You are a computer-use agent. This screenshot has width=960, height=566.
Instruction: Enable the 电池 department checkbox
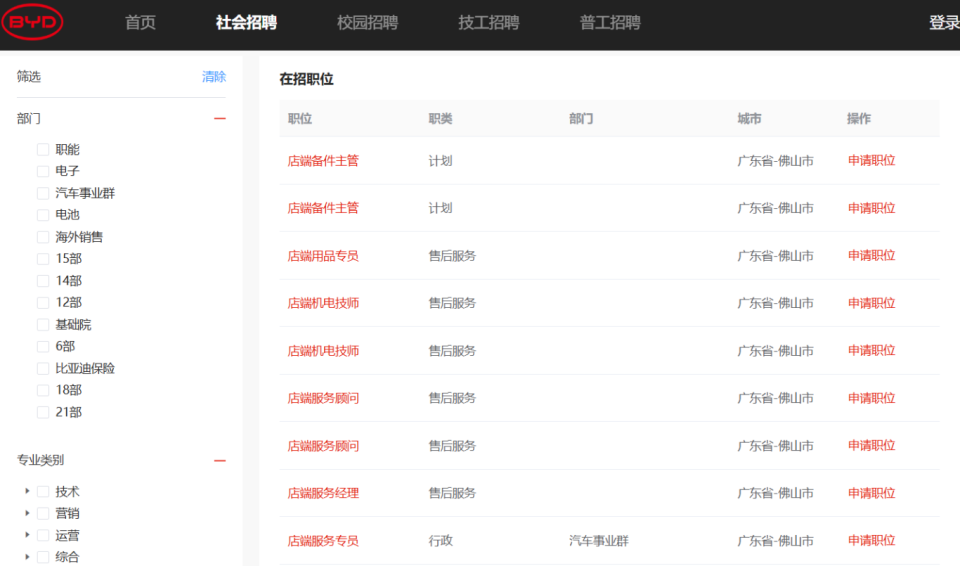pyautogui.click(x=43, y=215)
